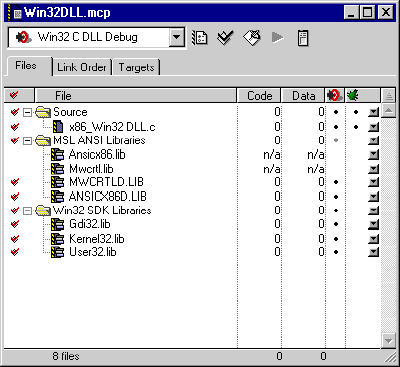Maximize the Win32DLL.mcp window
The height and width of the screenshot is (367, 400).
click(x=368, y=13)
